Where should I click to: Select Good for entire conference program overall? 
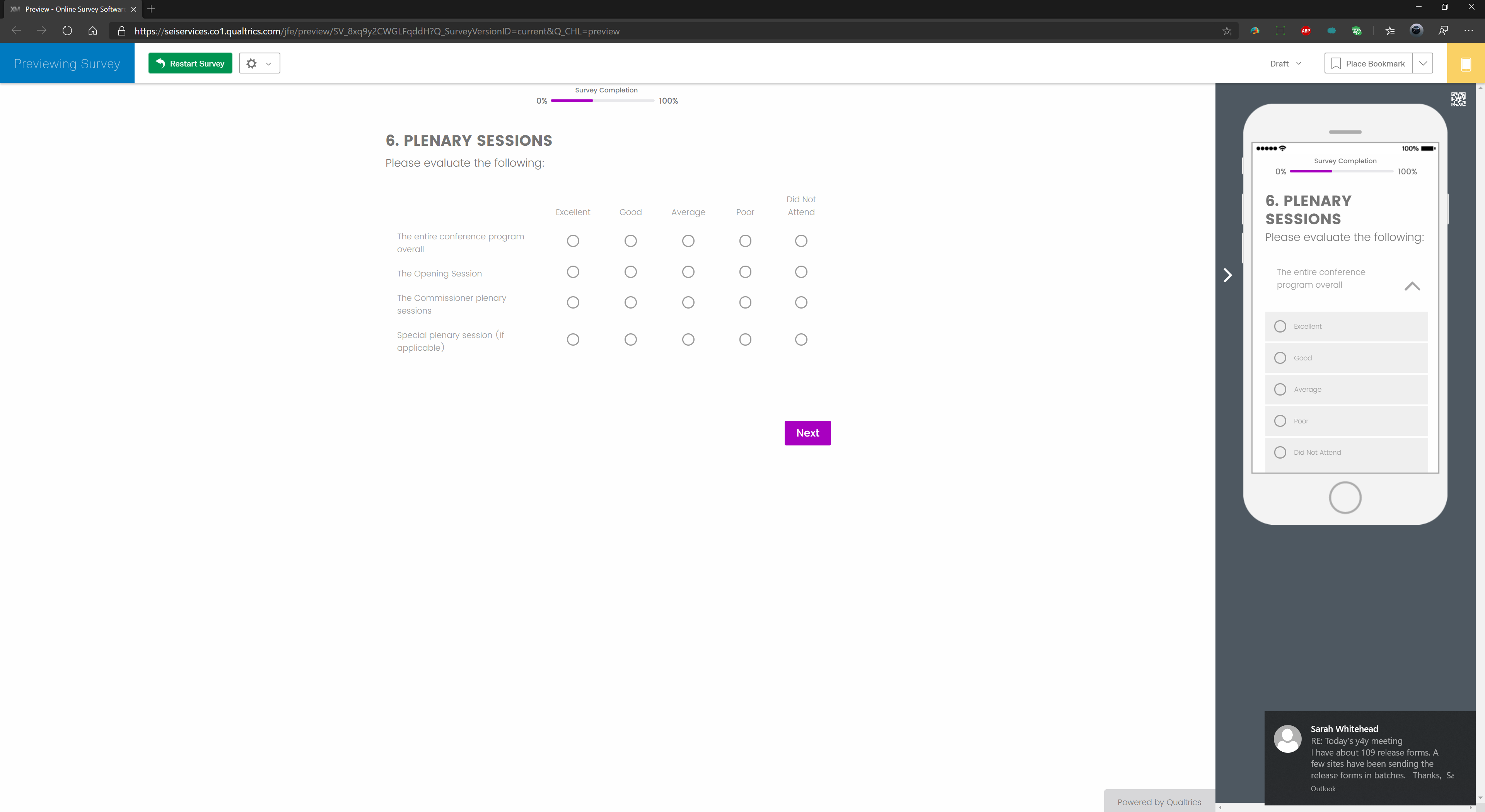point(630,241)
